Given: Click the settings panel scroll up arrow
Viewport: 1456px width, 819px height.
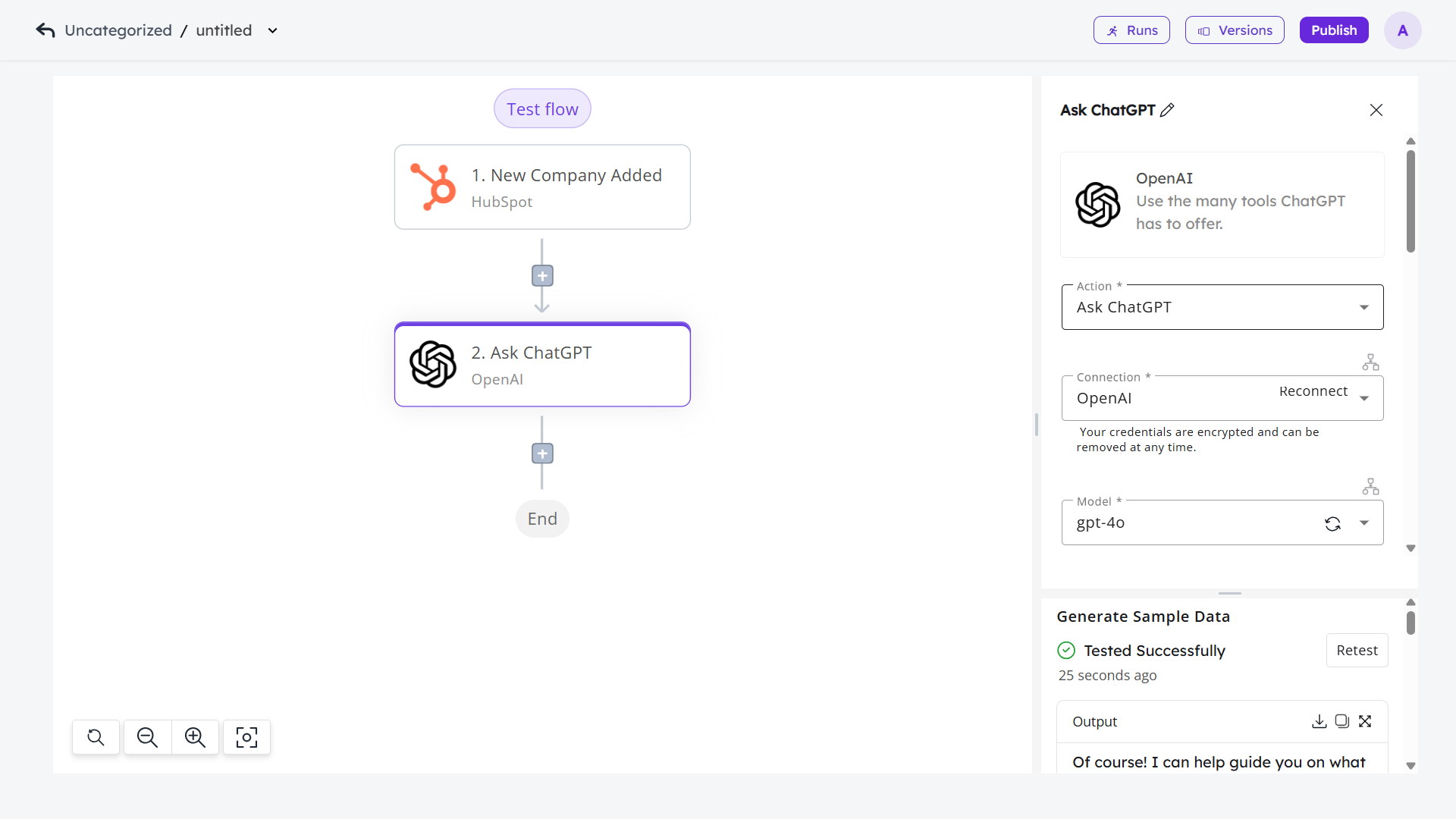Looking at the screenshot, I should tap(1410, 141).
